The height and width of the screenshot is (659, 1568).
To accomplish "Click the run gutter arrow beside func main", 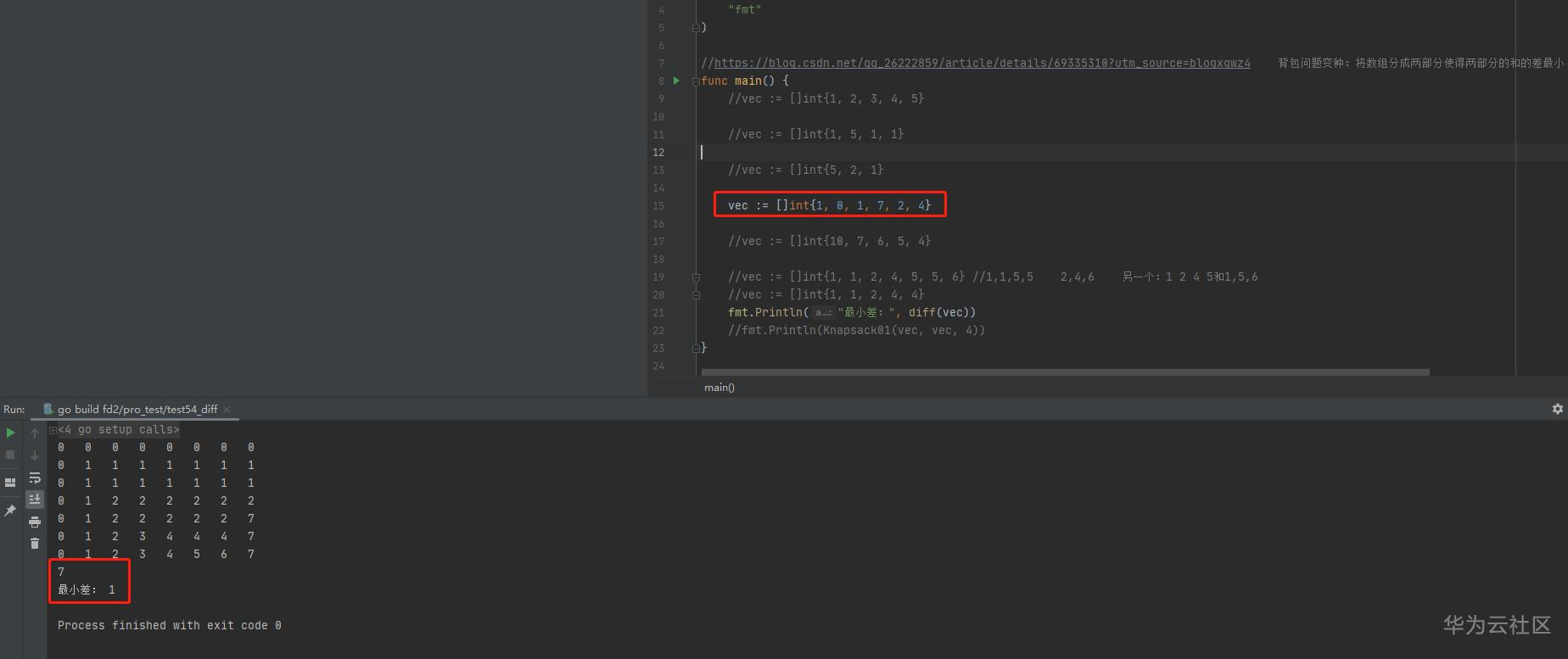I will pyautogui.click(x=676, y=81).
